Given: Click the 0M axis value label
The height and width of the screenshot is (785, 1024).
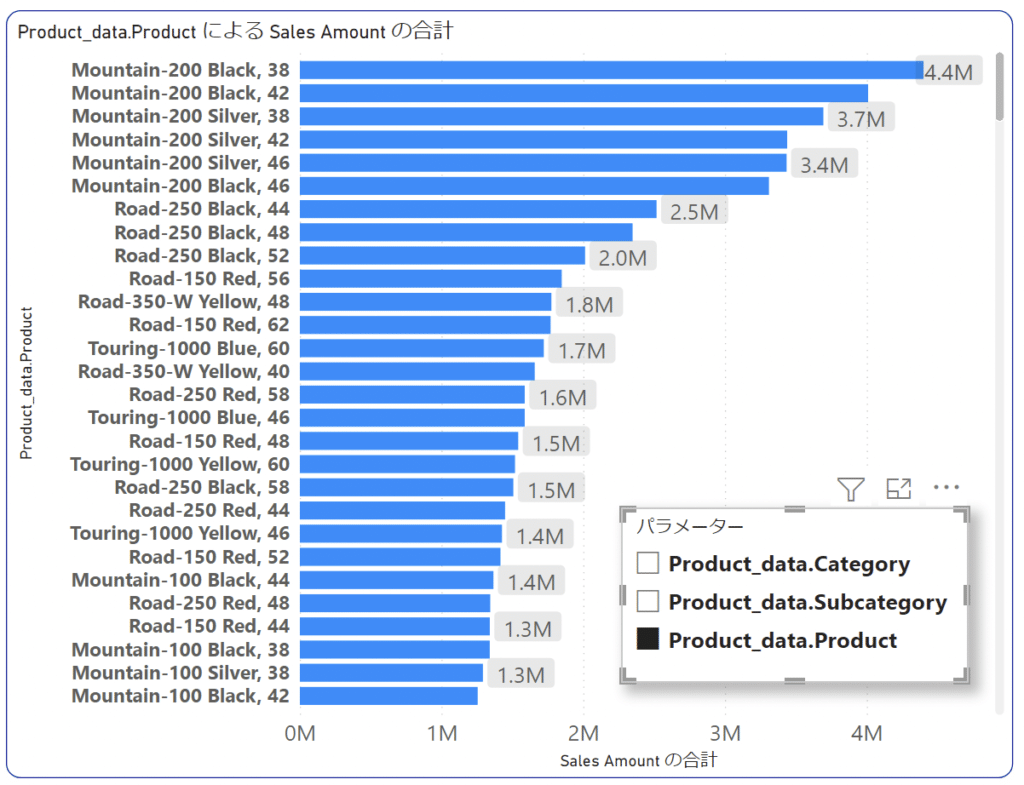Looking at the screenshot, I should (298, 733).
